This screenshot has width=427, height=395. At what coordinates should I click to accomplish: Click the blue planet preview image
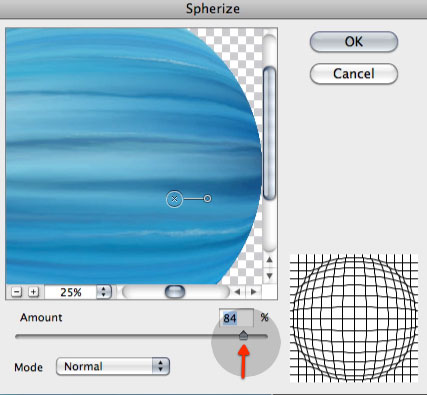tap(133, 156)
